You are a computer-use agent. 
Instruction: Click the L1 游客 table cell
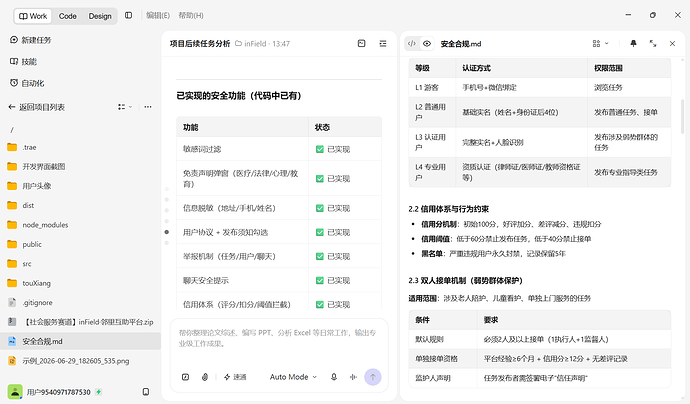pyautogui.click(x=432, y=88)
